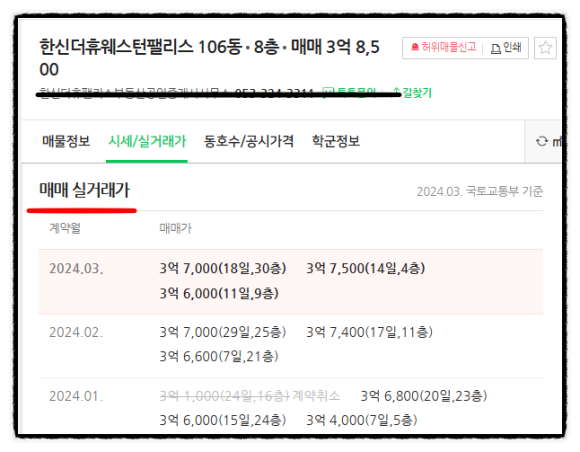Select the 3억 7,400(17일,11층) entry

click(x=369, y=332)
